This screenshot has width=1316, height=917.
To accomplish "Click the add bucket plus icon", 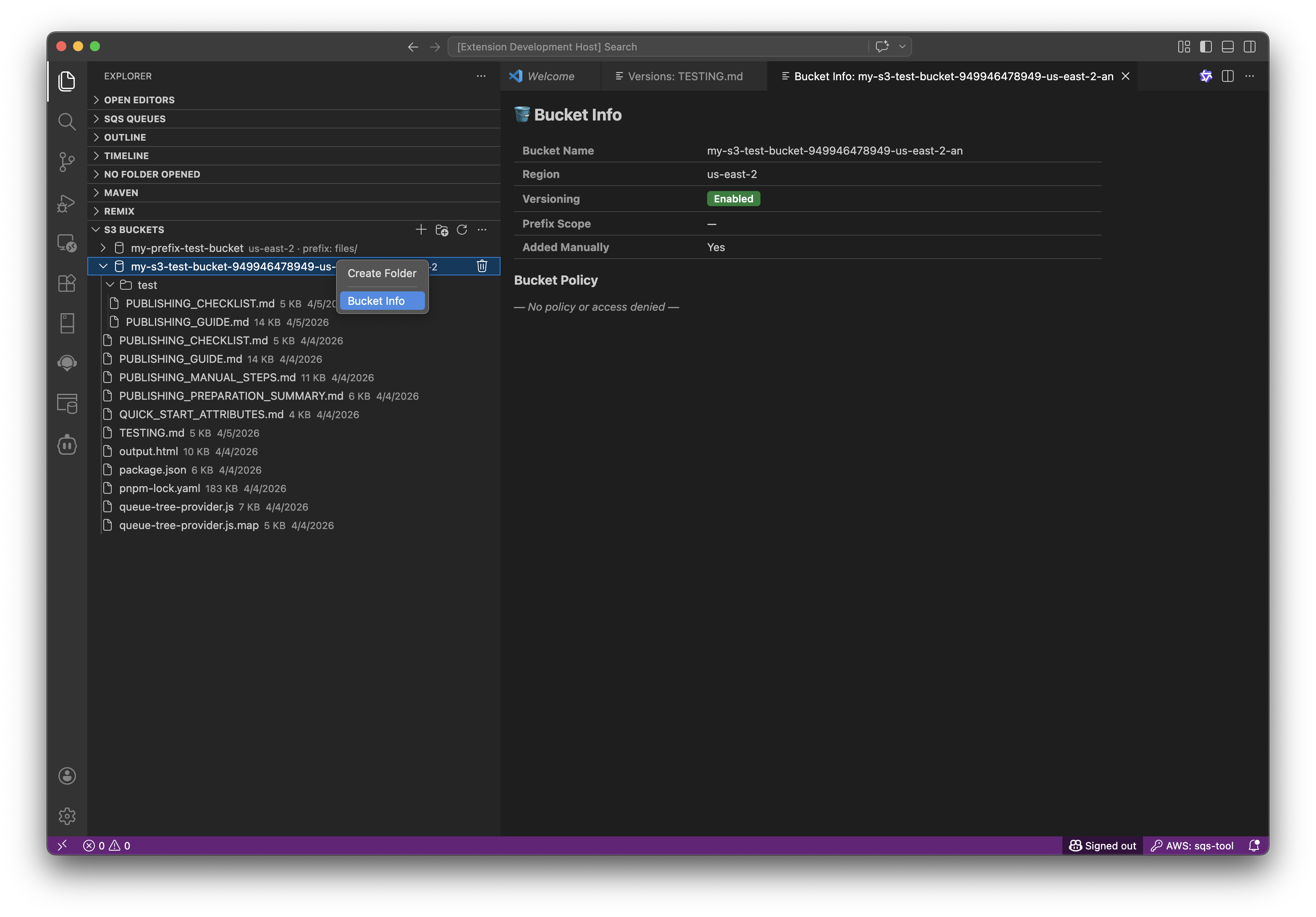I will (x=421, y=230).
